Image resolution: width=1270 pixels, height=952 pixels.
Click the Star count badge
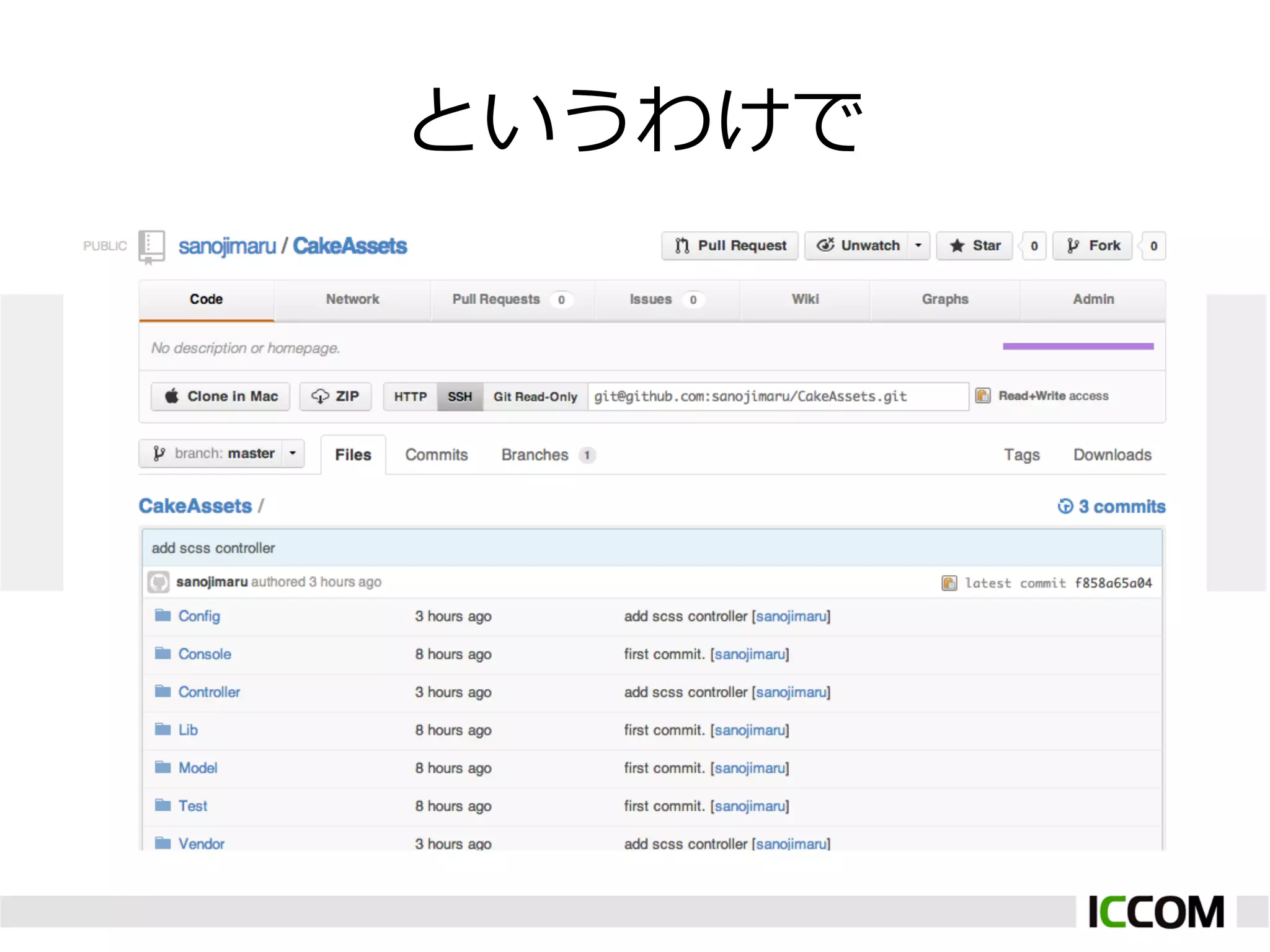1034,246
